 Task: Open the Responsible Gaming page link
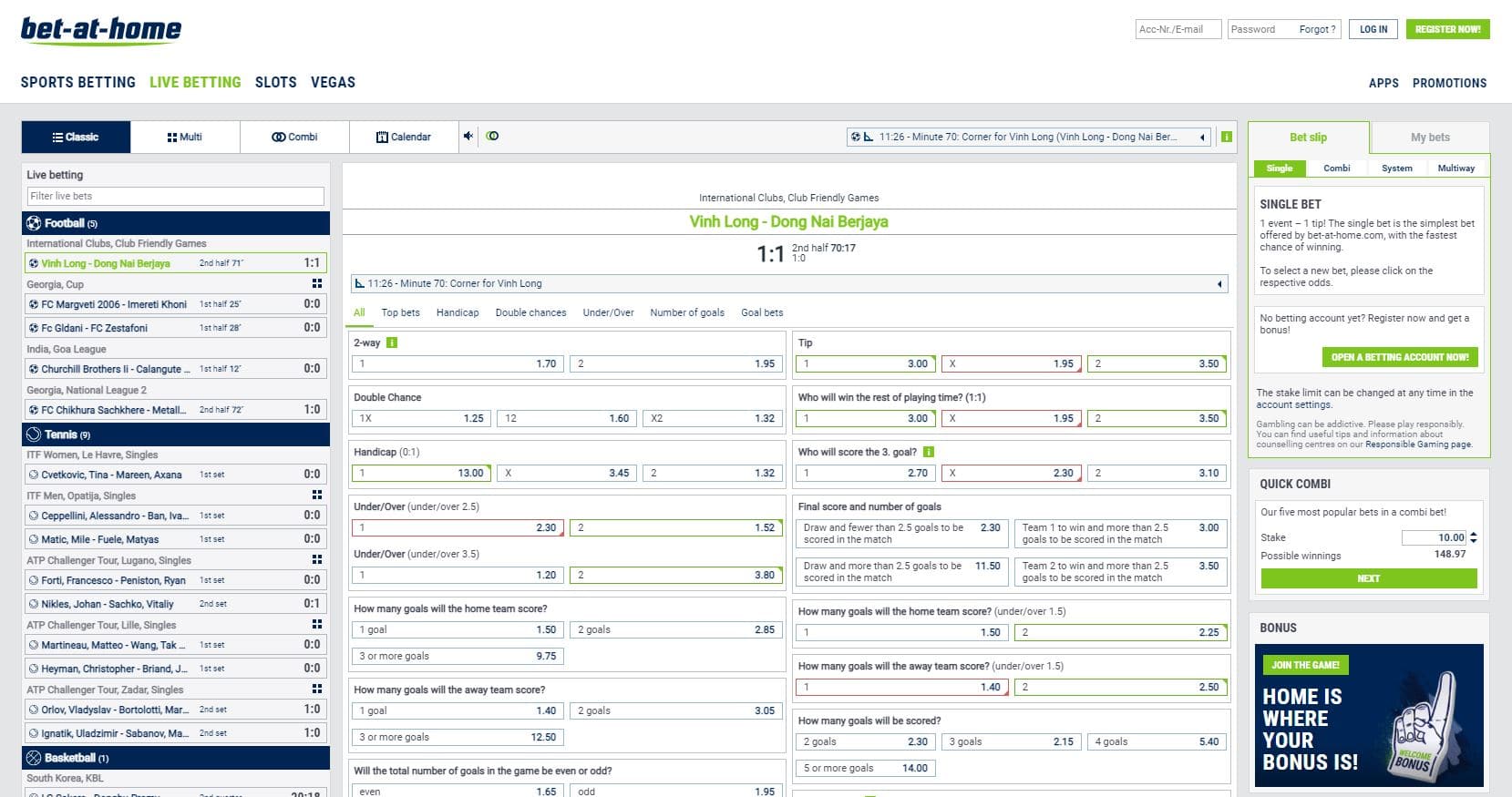tap(1418, 444)
